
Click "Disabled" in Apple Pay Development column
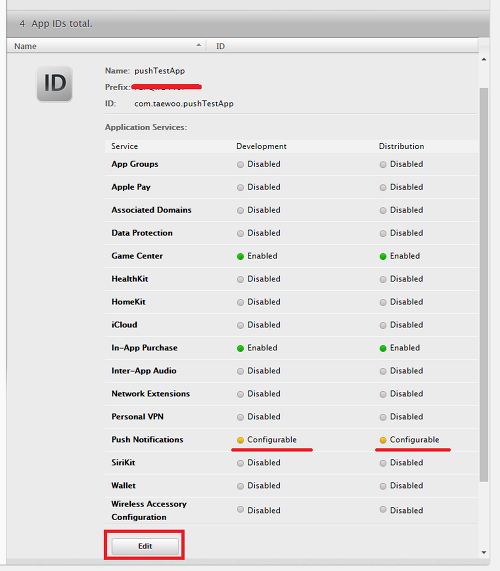tap(264, 187)
